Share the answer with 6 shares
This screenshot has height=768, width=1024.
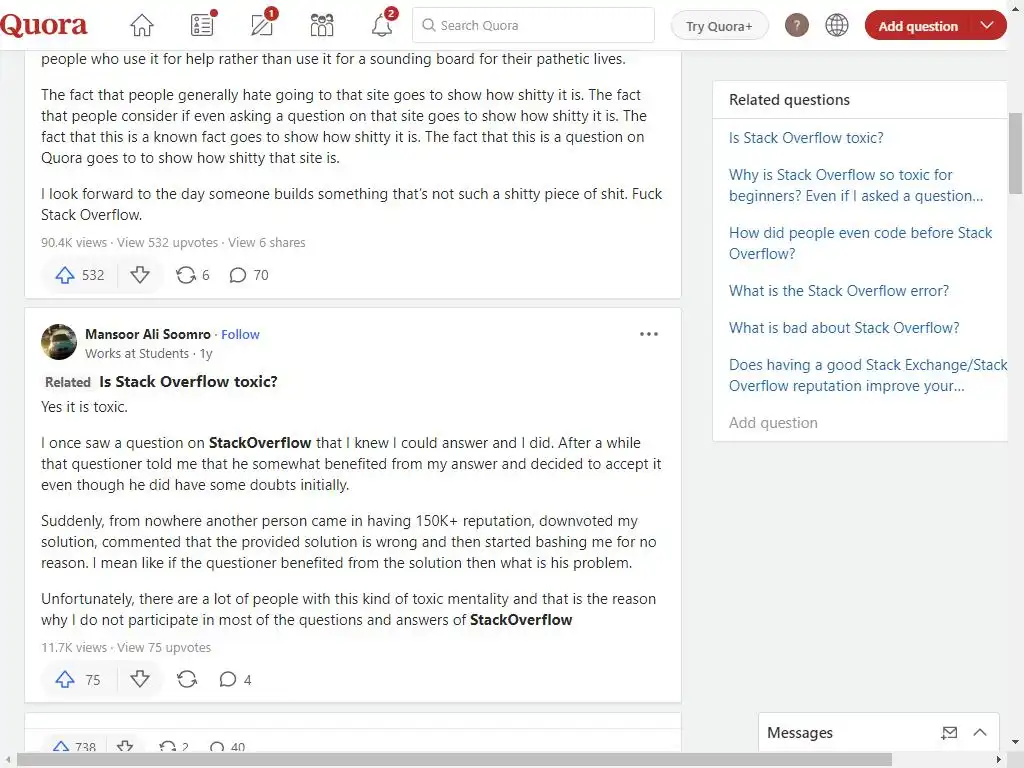pyautogui.click(x=192, y=275)
